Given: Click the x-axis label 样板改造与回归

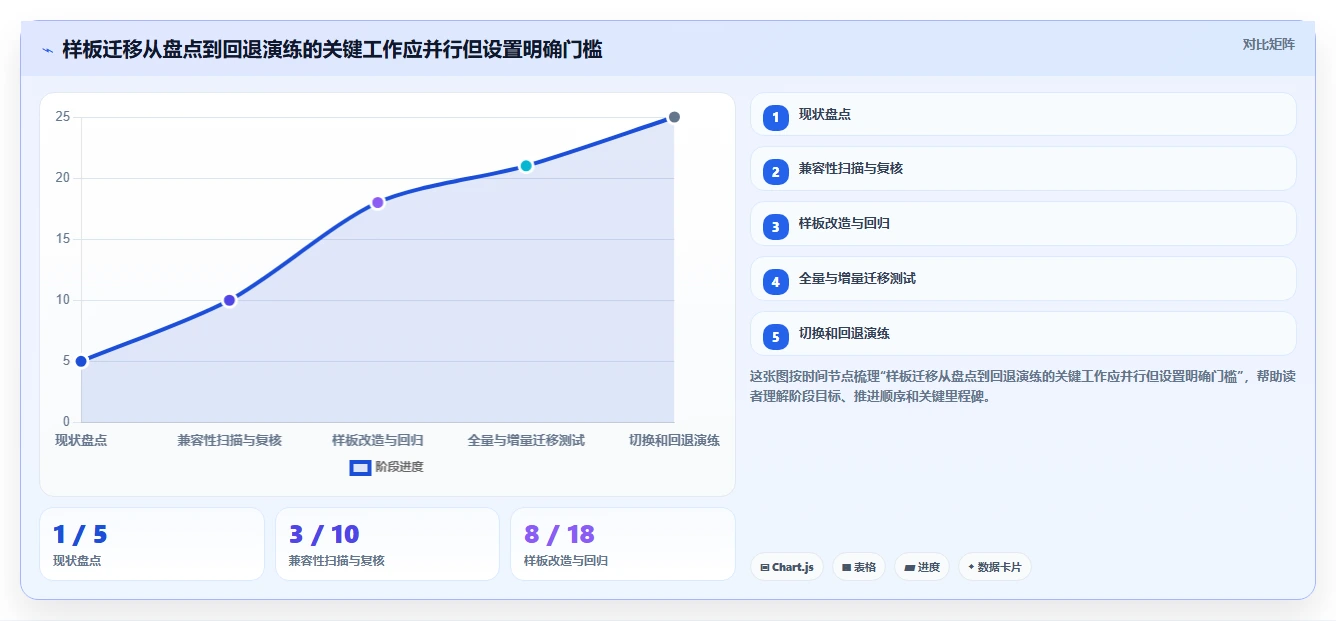Looking at the screenshot, I should [378, 440].
